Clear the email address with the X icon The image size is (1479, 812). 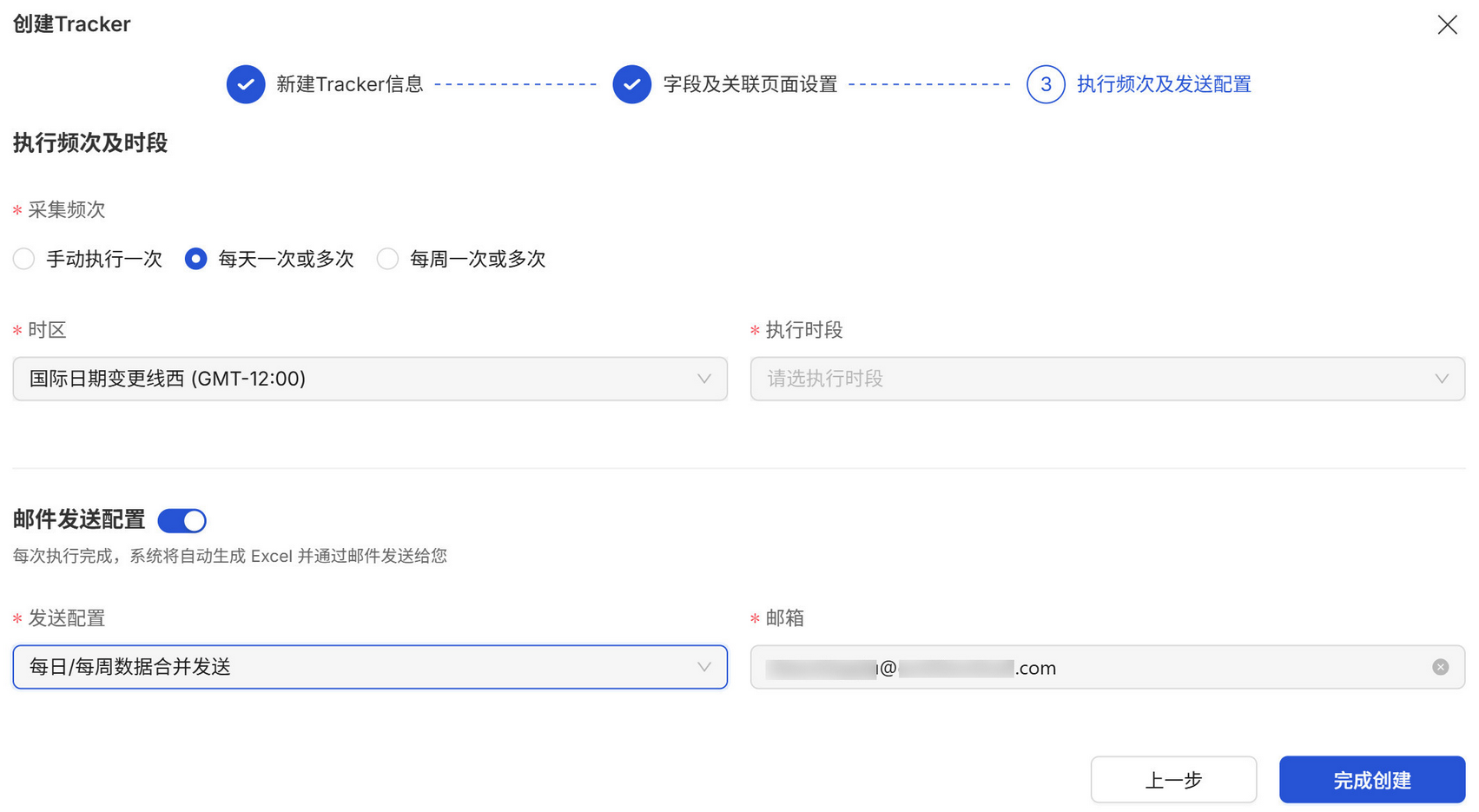[1440, 667]
